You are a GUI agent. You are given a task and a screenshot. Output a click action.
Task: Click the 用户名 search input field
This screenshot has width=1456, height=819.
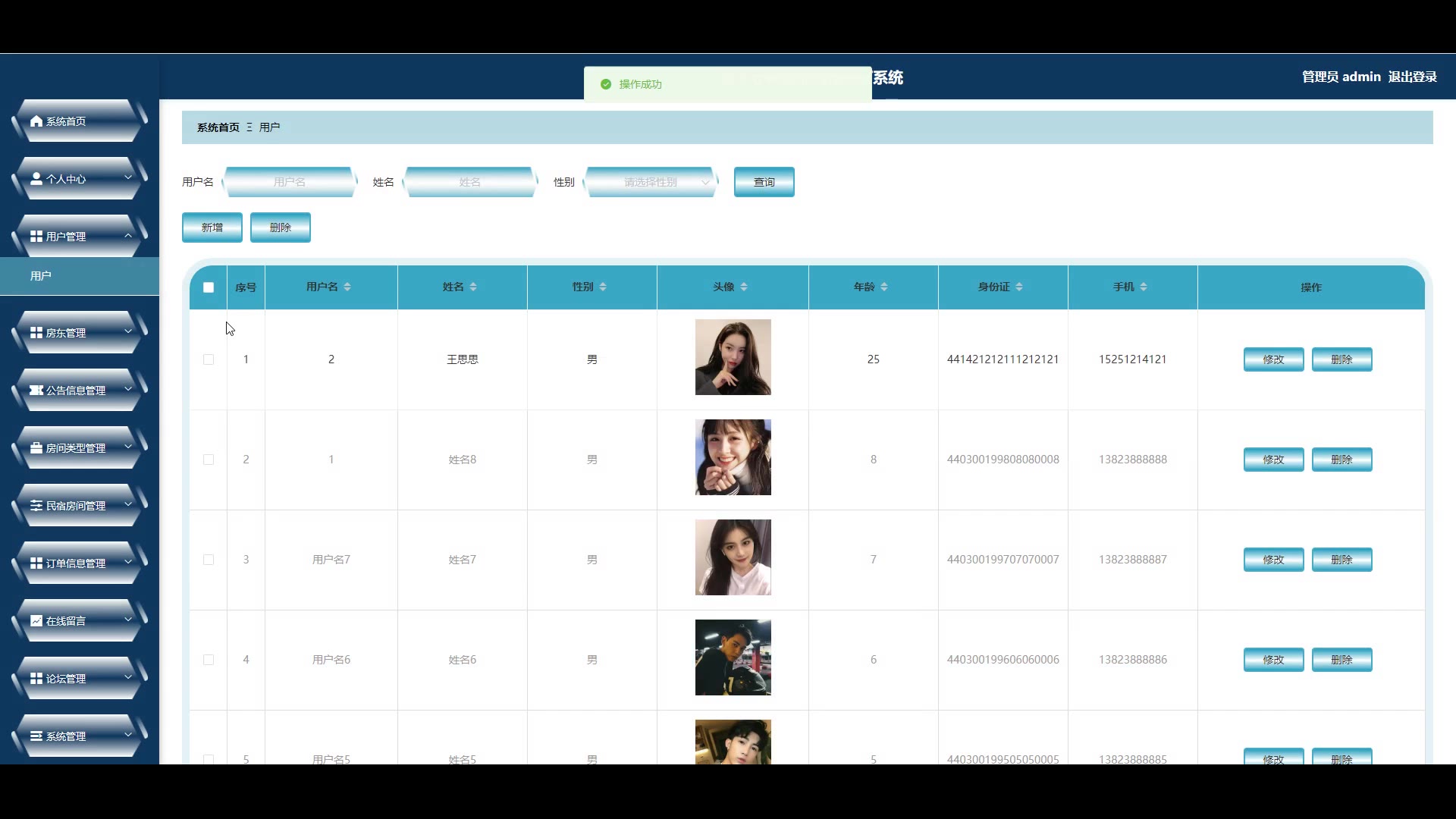289,182
